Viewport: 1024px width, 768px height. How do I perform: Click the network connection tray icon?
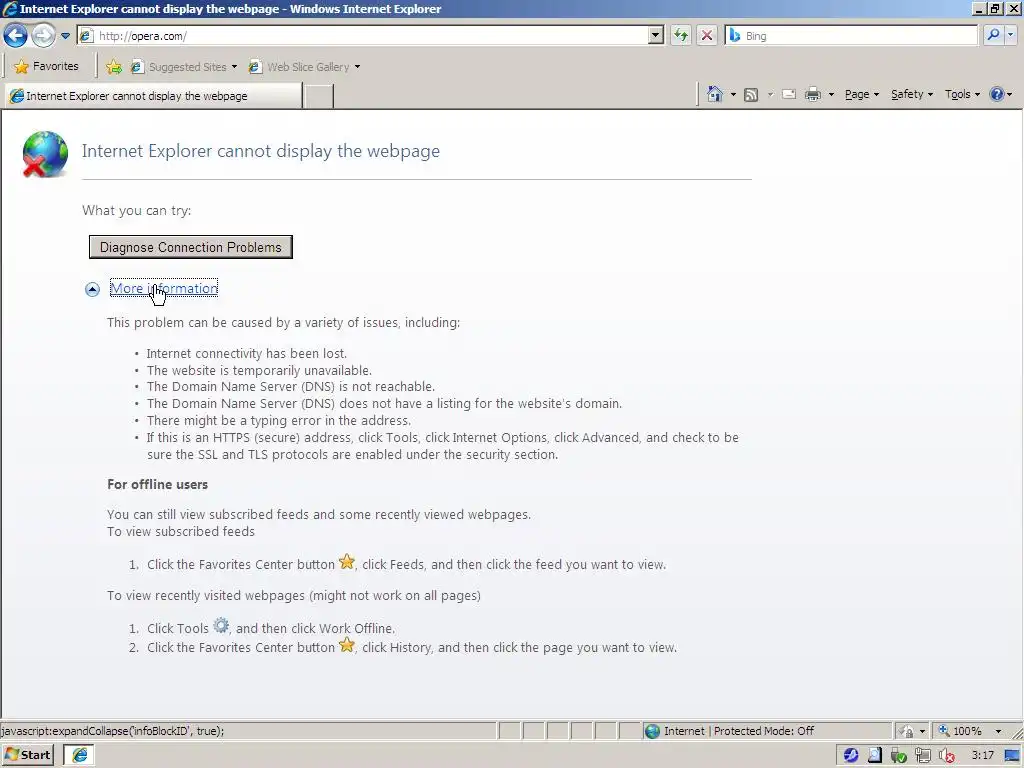click(x=922, y=756)
